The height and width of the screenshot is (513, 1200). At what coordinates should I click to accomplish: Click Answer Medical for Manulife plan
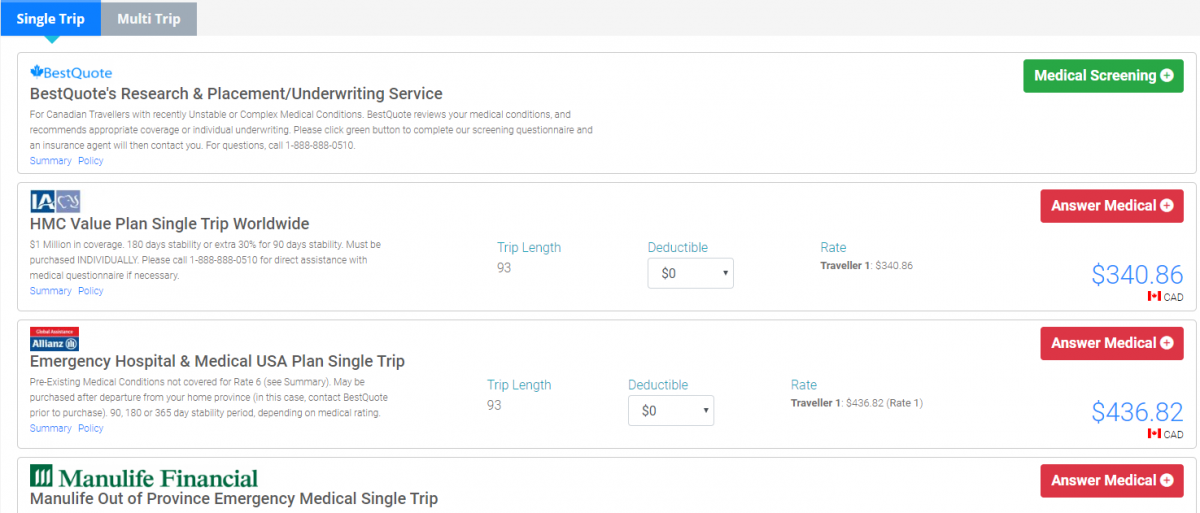click(x=1112, y=481)
